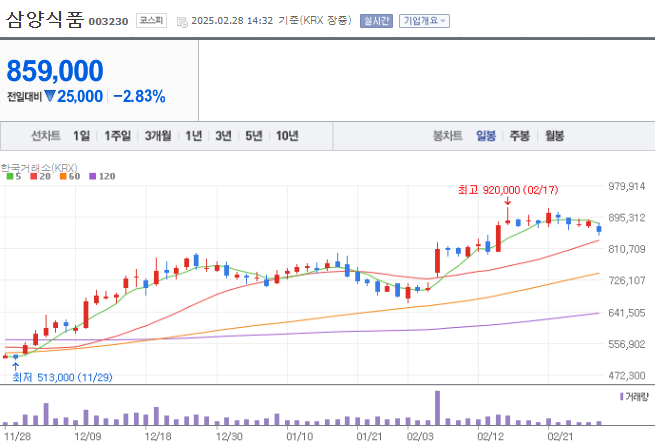Click the tall volume bar at 02/03
Screen dimensions: 655x445
coord(437,408)
